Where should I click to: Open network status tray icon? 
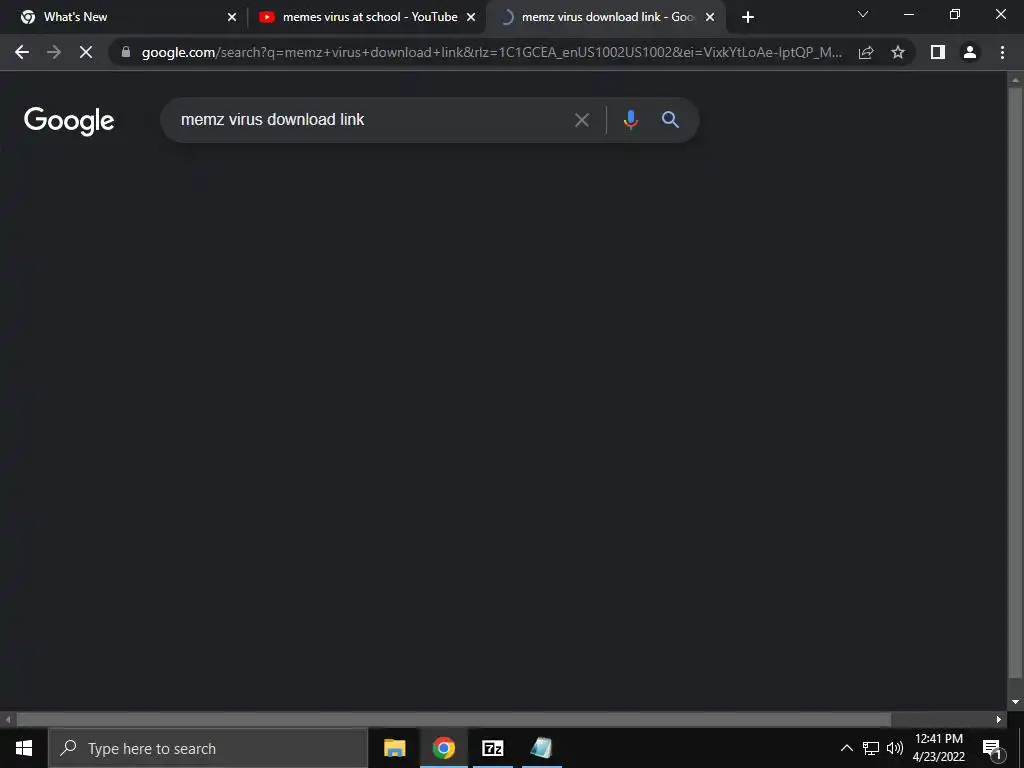pos(871,748)
